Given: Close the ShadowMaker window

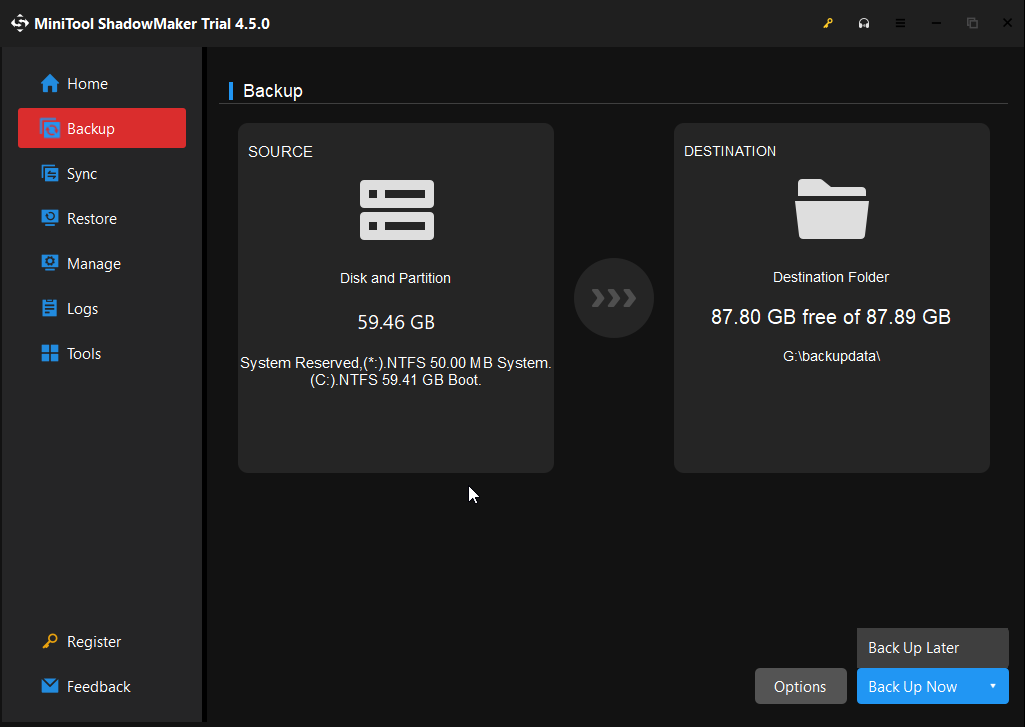Looking at the screenshot, I should 1007,24.
